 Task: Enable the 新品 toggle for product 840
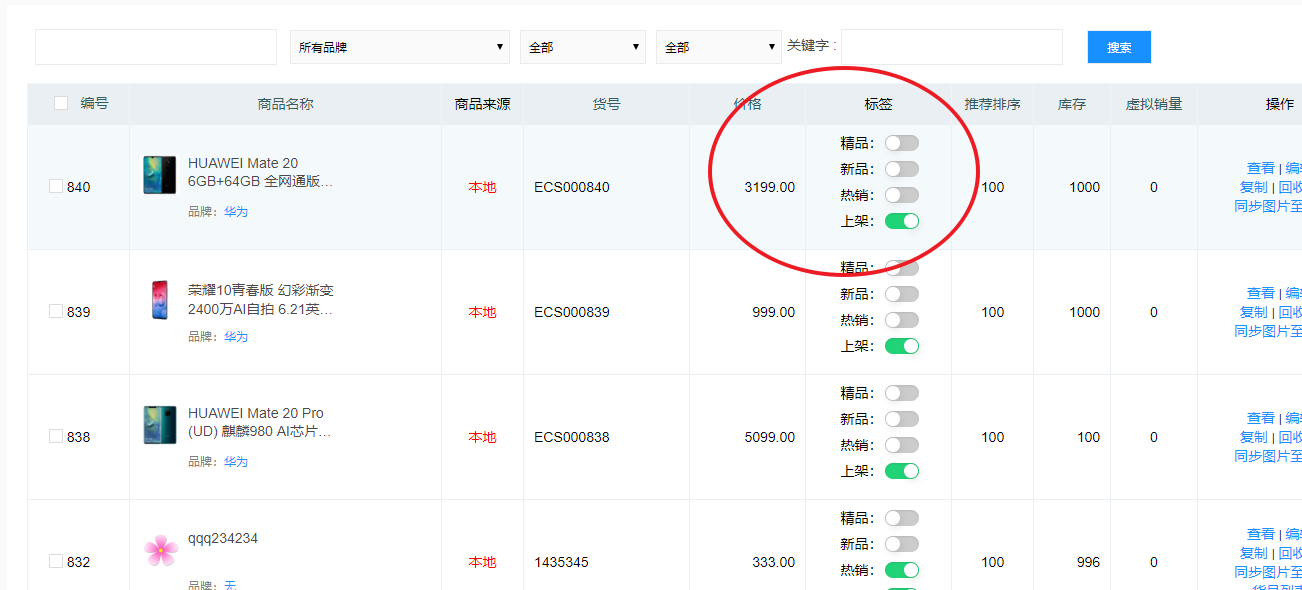pyautogui.click(x=902, y=169)
